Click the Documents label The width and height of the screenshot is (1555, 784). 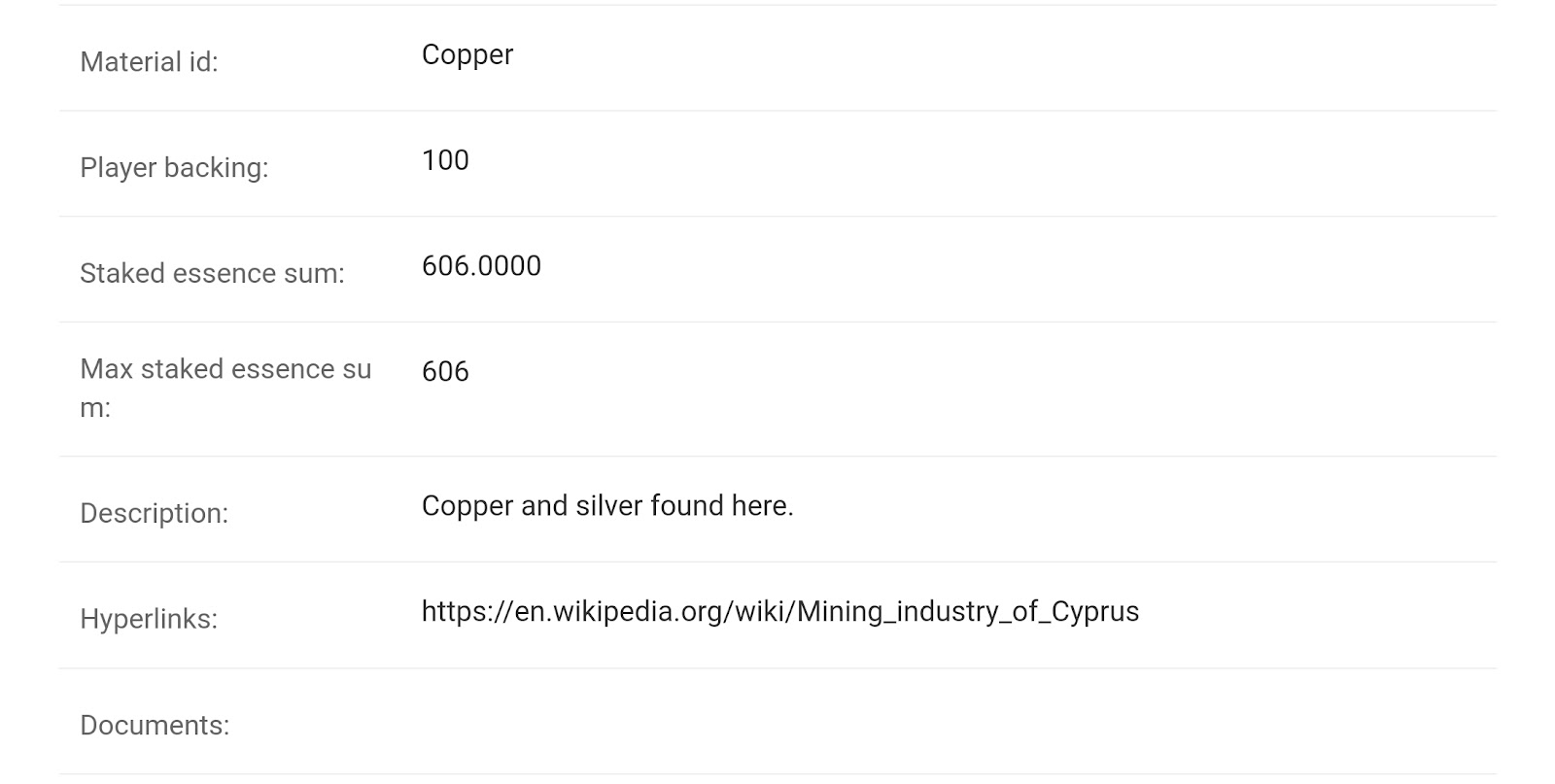pyautogui.click(x=155, y=726)
